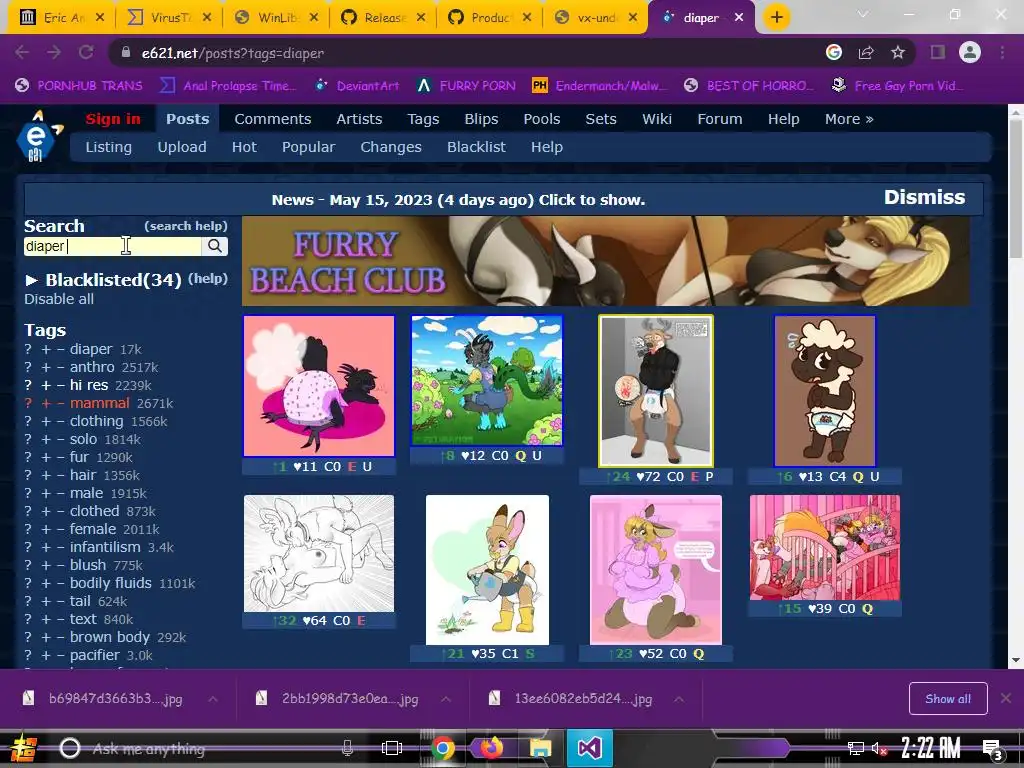This screenshot has height=768, width=1024.
Task: Open wiki help for the text tag question mark
Action: (28, 619)
